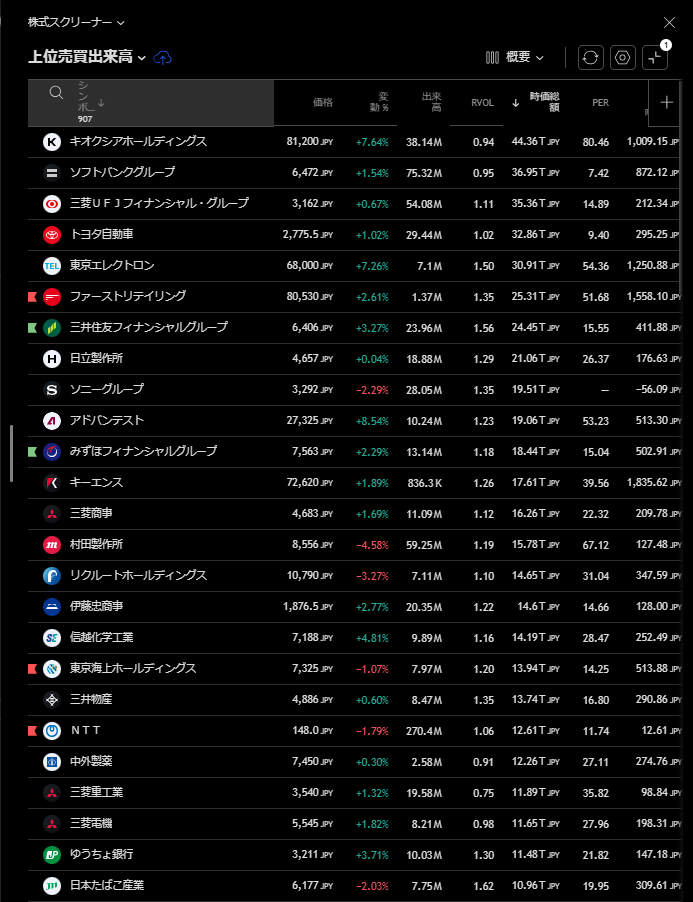Screen dimensions: 693x902
Task: Click the -4.58% change of 村田製作所
Action: 372,545
